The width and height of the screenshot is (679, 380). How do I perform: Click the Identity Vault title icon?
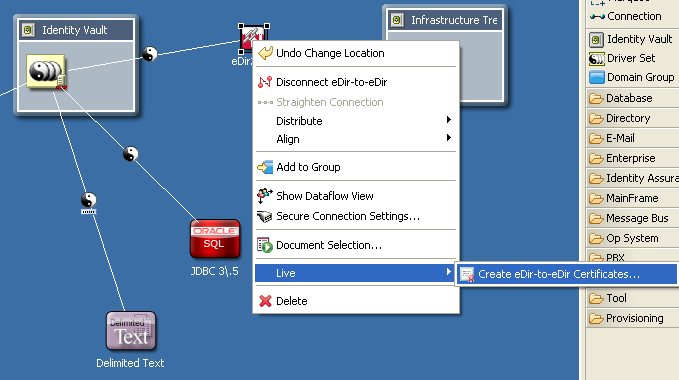click(29, 30)
